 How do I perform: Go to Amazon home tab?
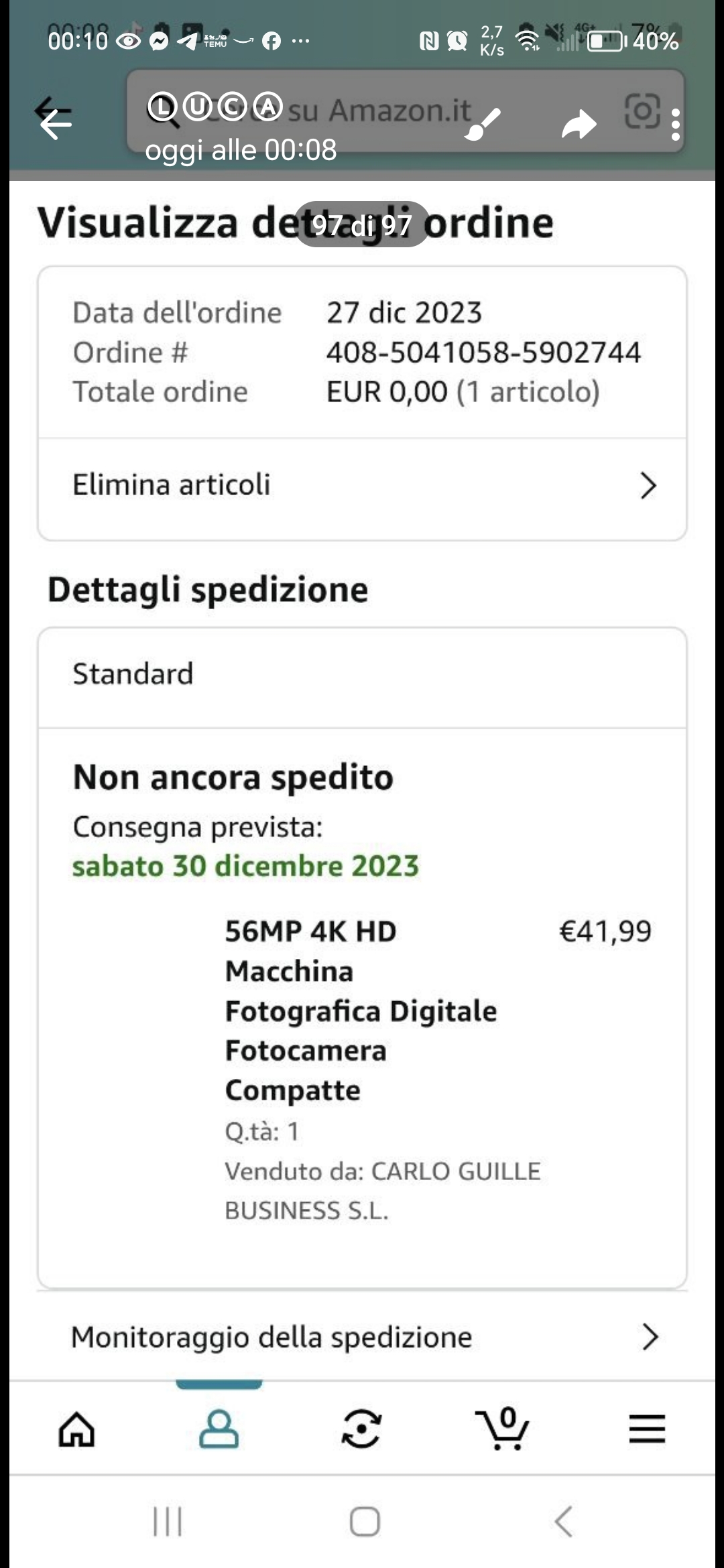pos(76,1429)
